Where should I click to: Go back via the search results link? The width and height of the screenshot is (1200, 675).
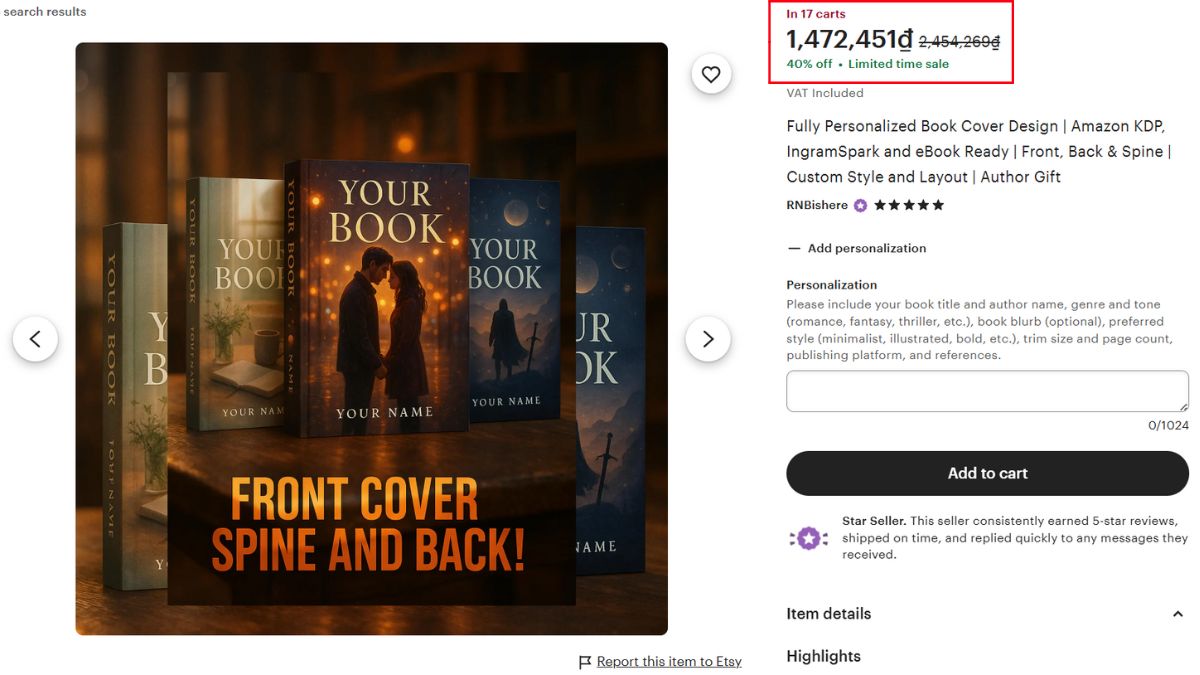[45, 12]
